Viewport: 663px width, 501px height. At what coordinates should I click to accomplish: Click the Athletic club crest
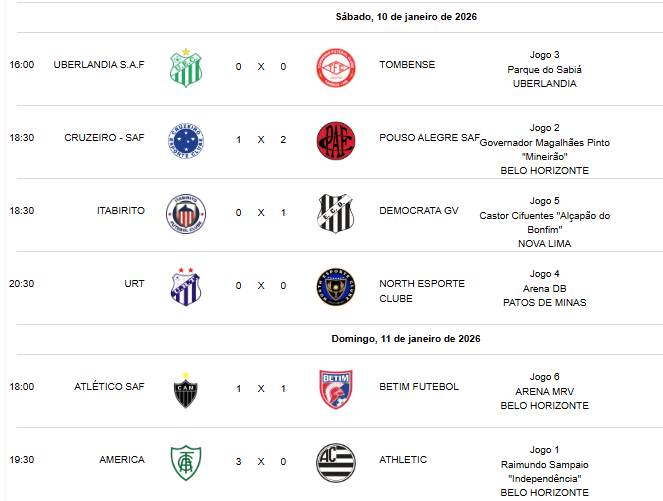tap(335, 460)
